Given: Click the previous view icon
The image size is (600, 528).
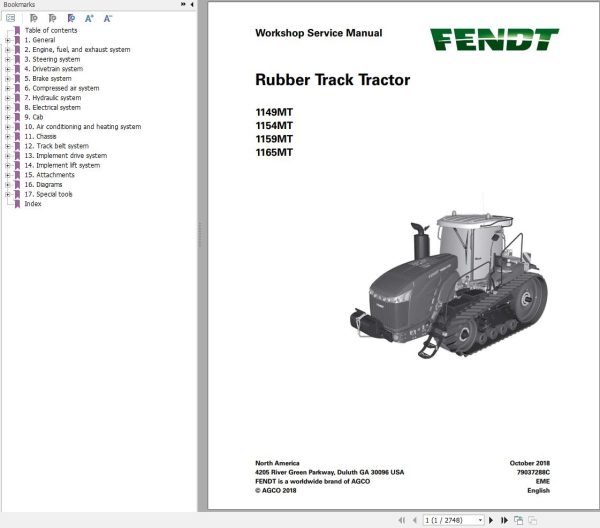Looking at the screenshot, I should click(x=518, y=520).
